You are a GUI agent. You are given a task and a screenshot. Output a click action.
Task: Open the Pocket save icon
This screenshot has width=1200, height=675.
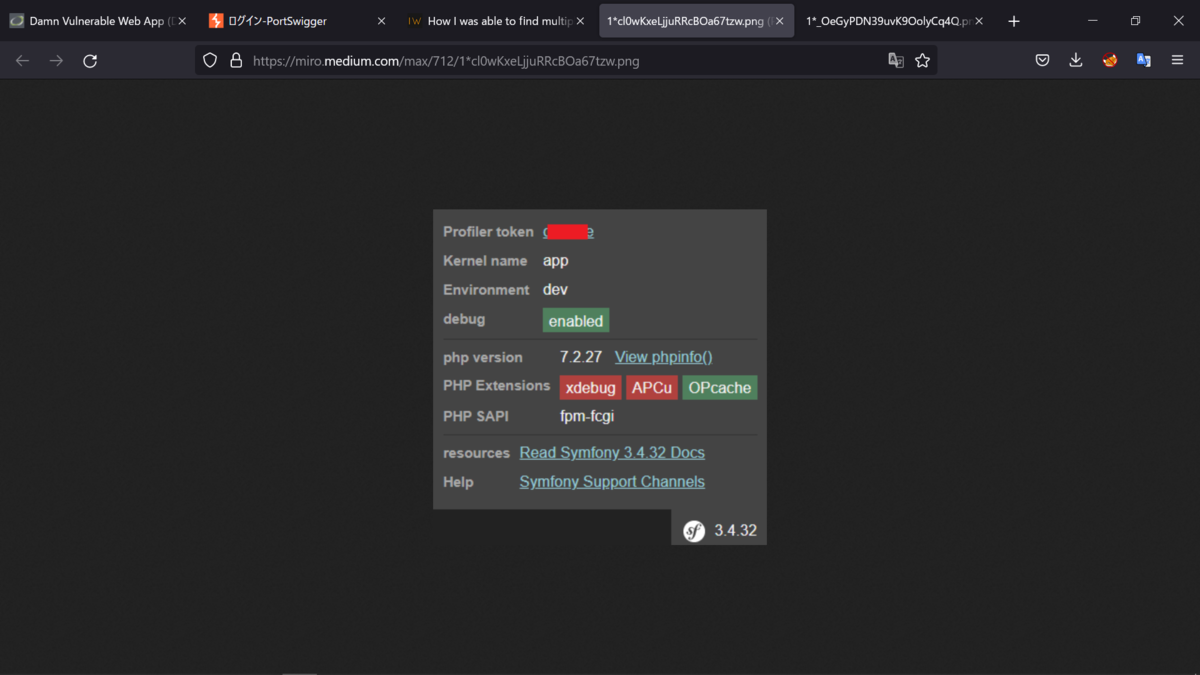[x=1042, y=60]
